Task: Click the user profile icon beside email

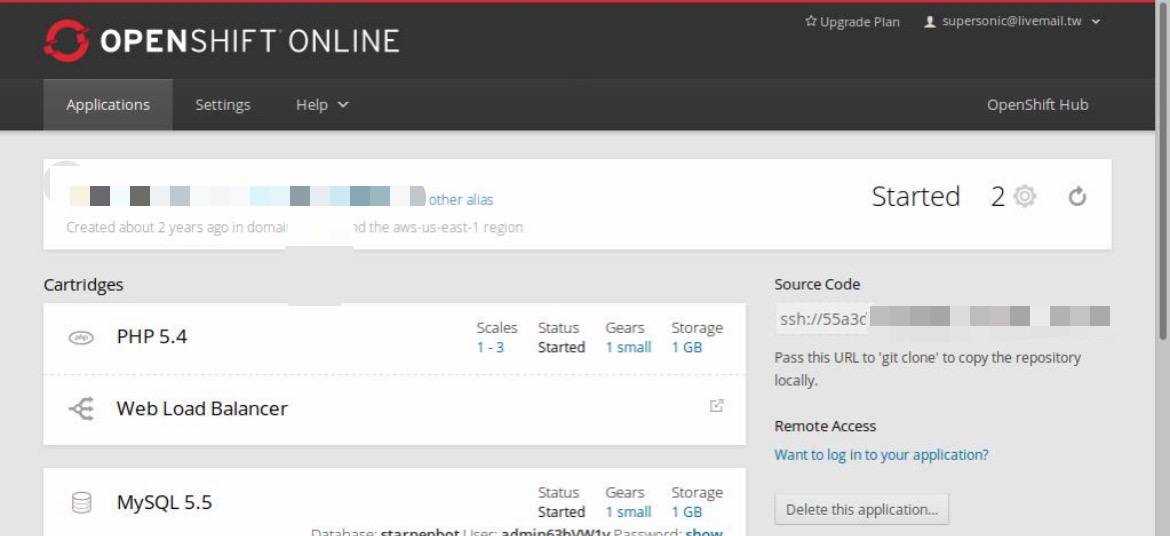Action: tap(930, 22)
